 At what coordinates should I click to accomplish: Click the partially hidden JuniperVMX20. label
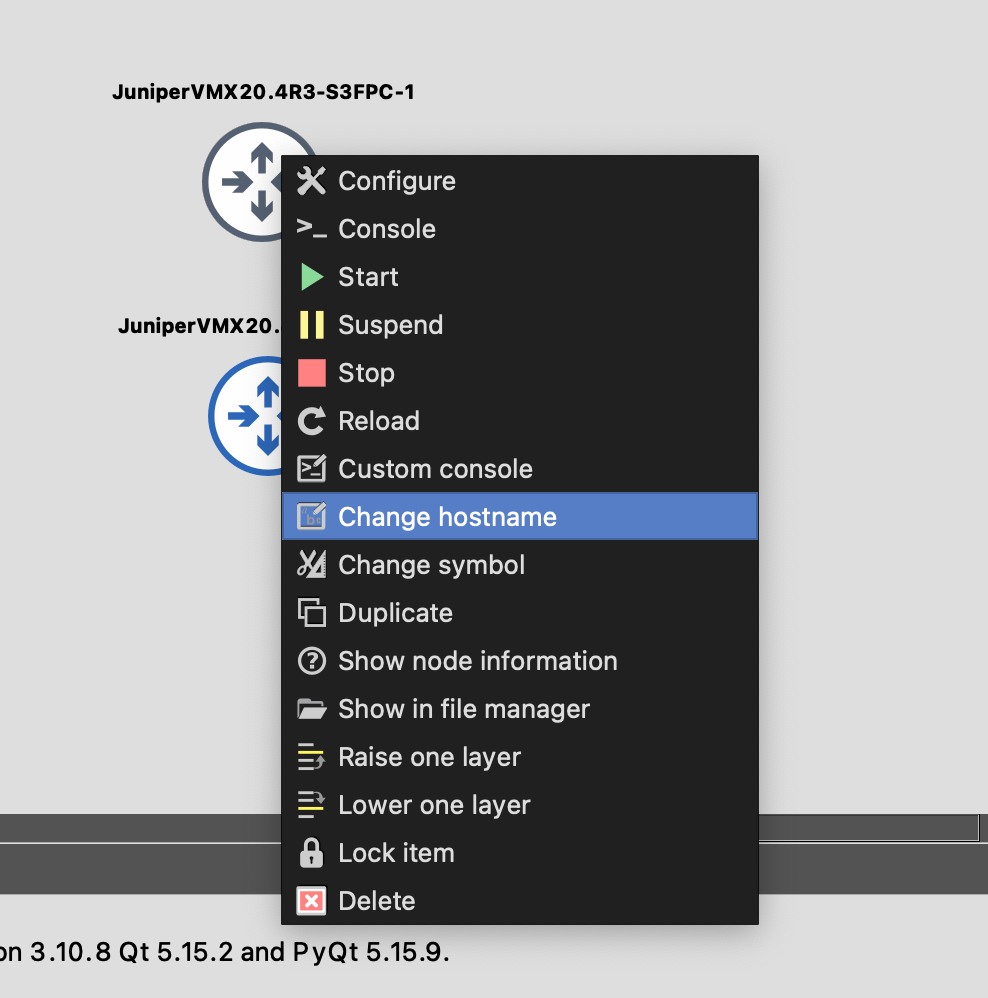tap(199, 326)
